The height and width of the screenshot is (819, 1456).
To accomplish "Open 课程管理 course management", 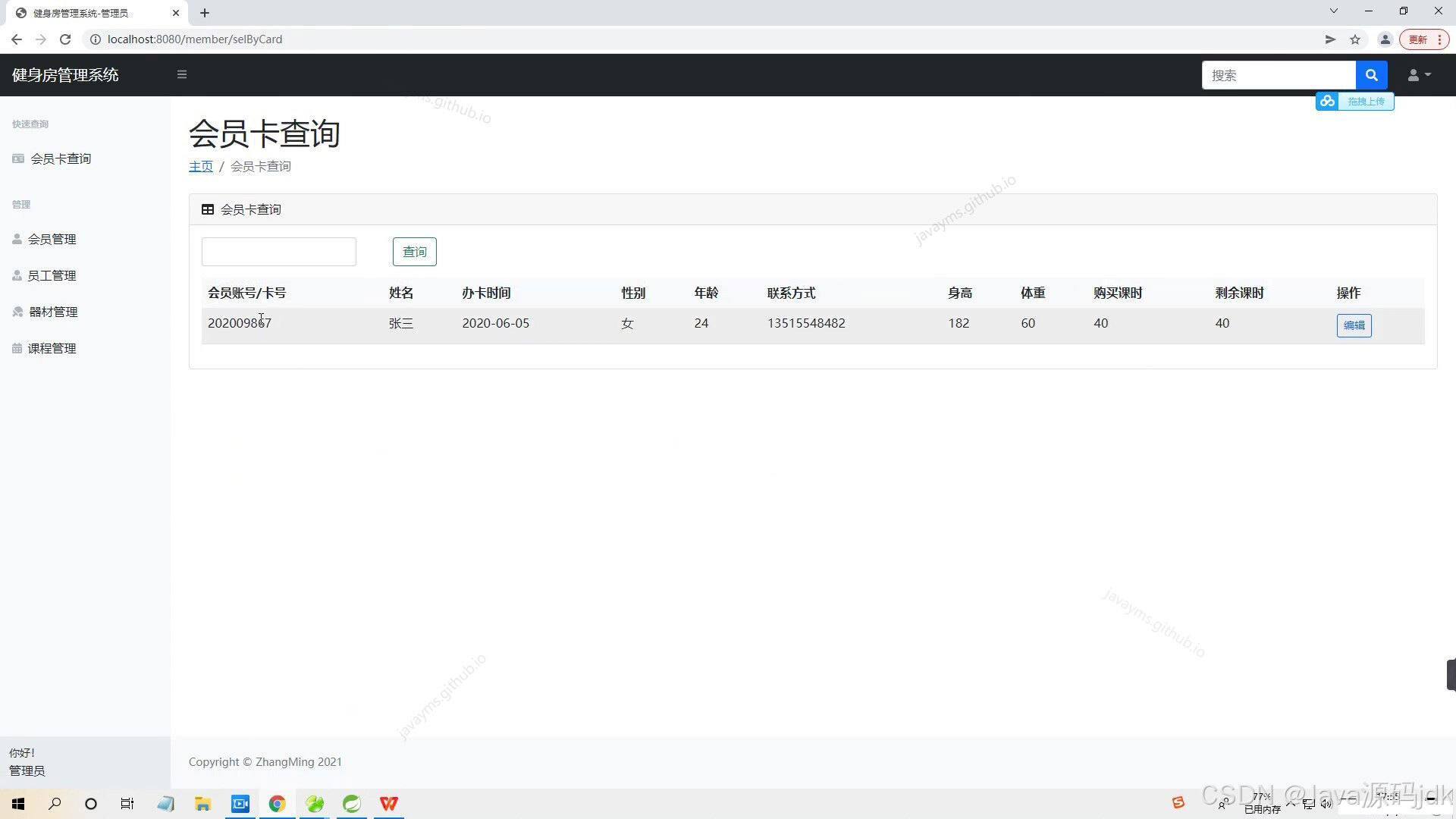I will pyautogui.click(x=53, y=348).
